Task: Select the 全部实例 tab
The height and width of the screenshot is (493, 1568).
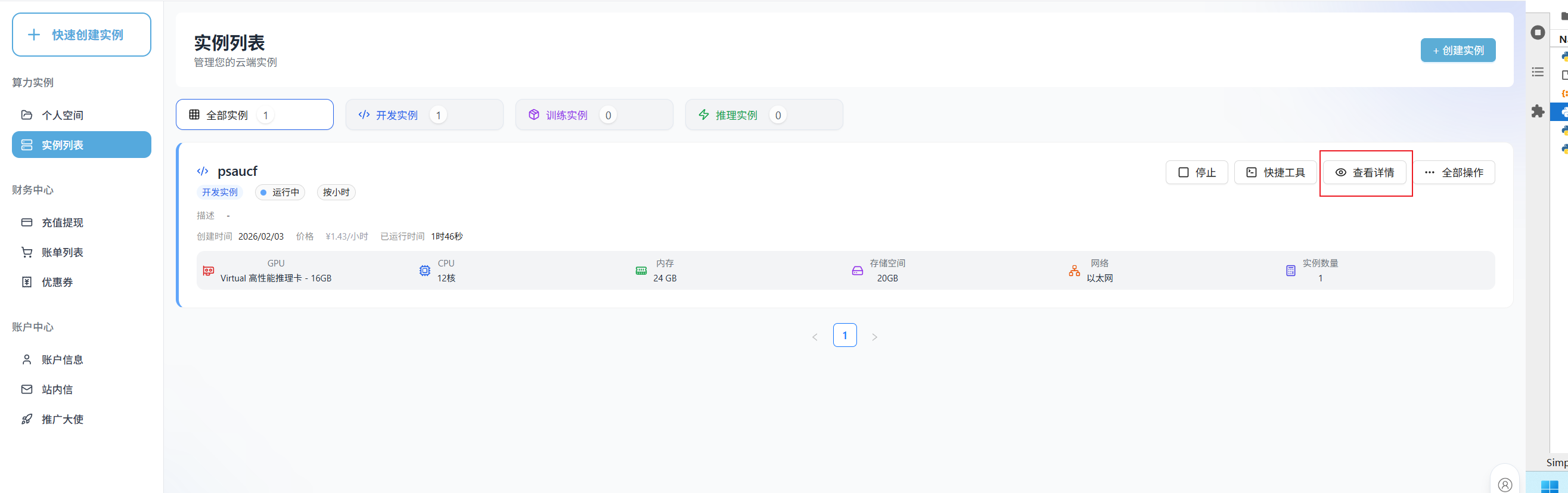Action: pos(254,115)
